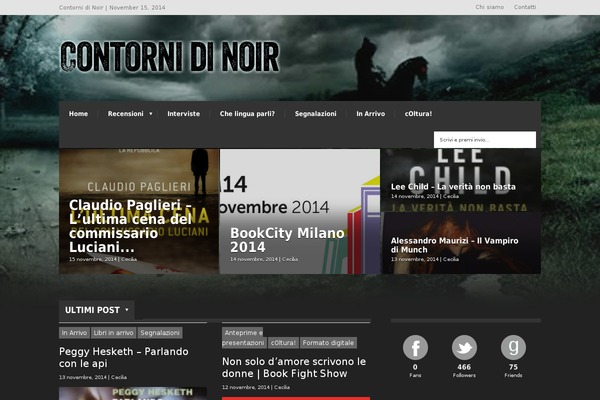Open the Che lingua parli? menu
Image resolution: width=600 pixels, height=400 pixels.
pos(247,114)
